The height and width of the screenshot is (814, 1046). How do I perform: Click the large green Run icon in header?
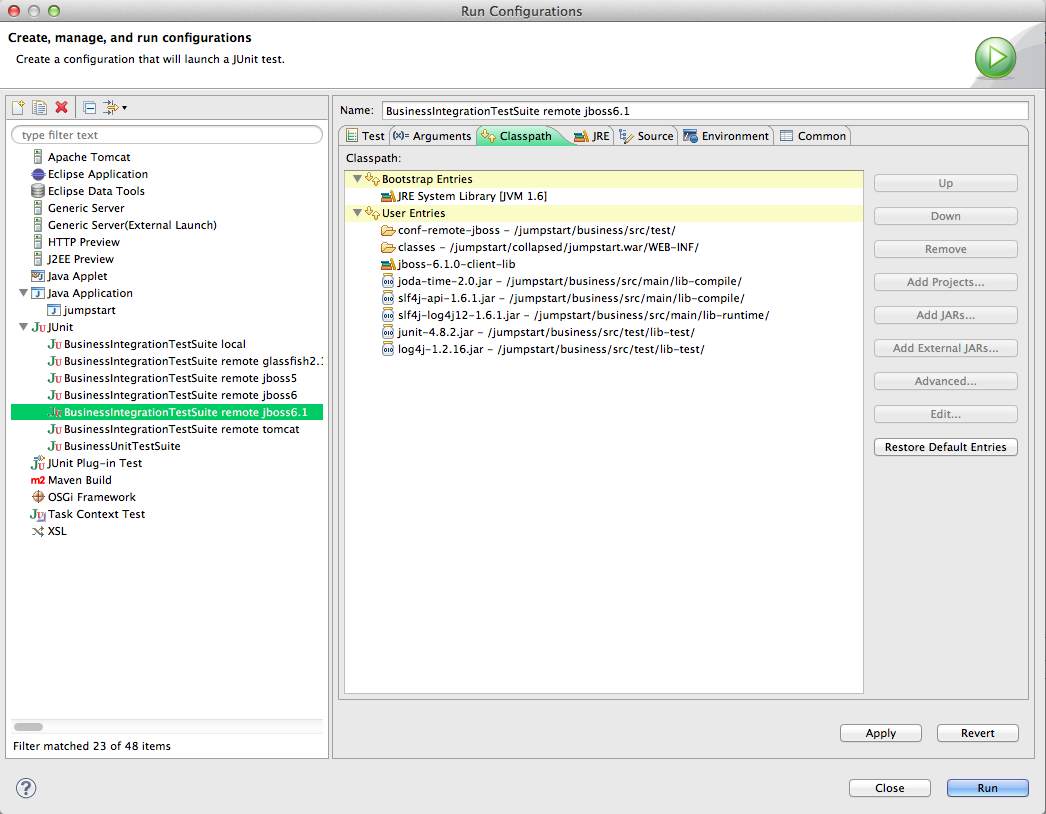(995, 57)
